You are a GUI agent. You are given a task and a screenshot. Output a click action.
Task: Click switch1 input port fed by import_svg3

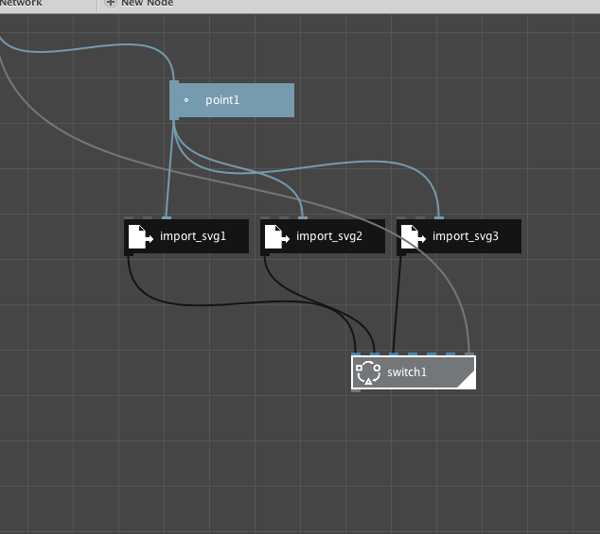[394, 354]
